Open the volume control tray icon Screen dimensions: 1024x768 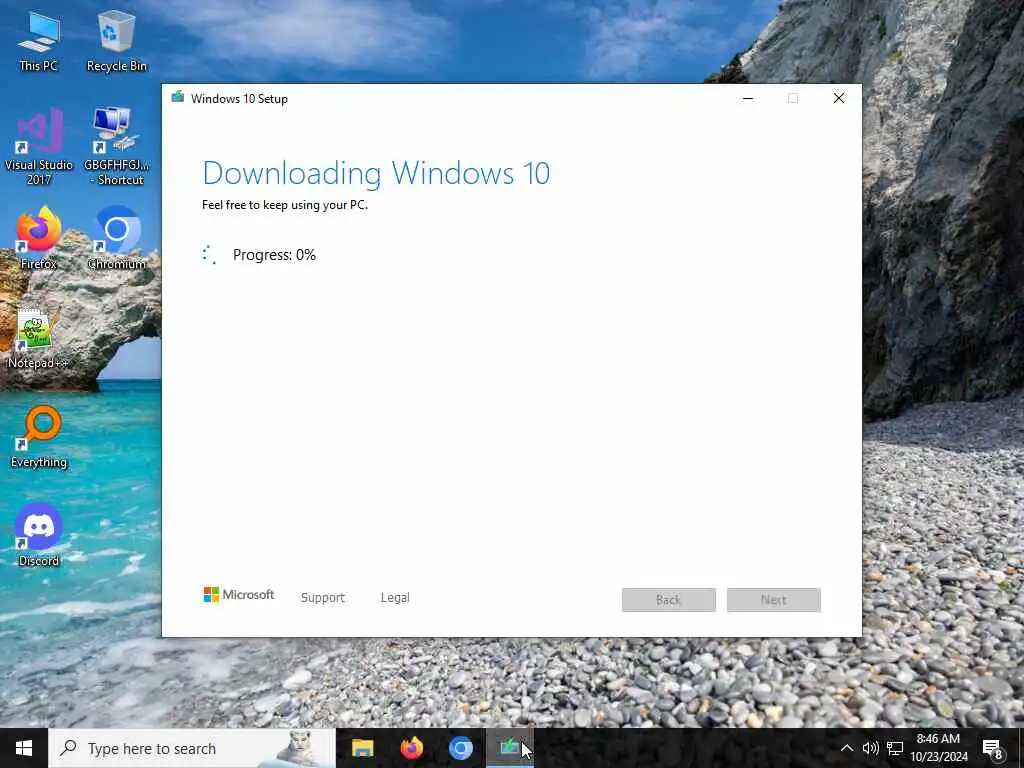click(x=871, y=748)
